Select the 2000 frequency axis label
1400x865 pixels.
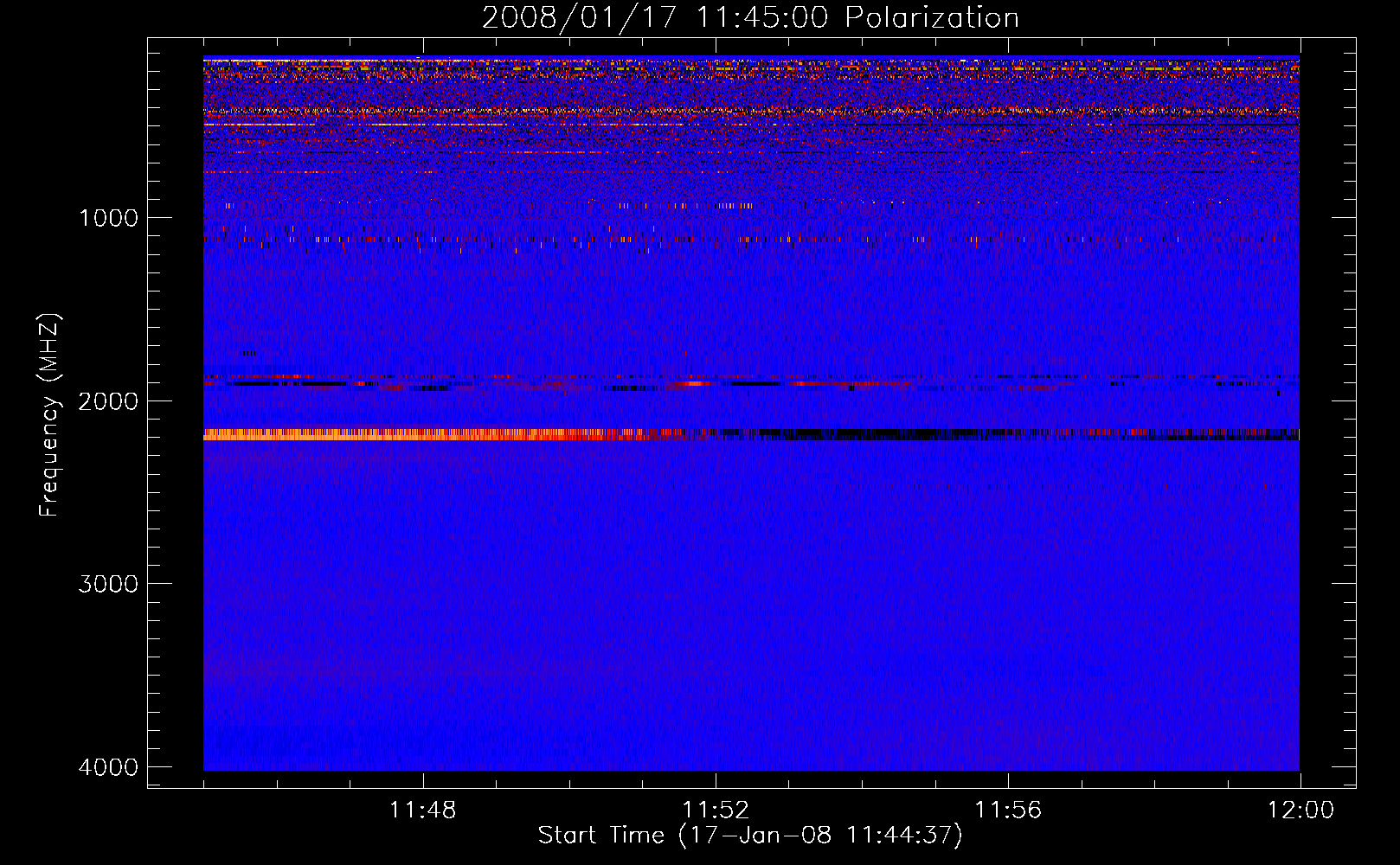pyautogui.click(x=108, y=400)
